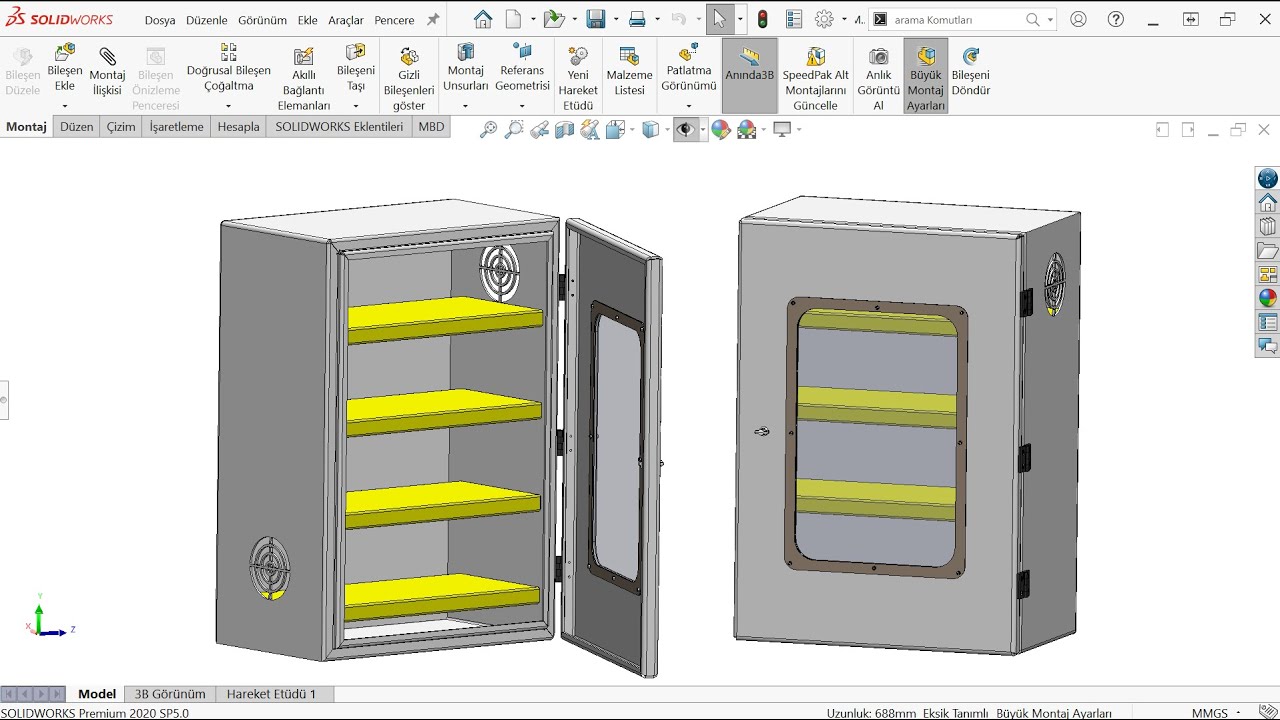Viewport: 1280px width, 720px height.
Task: Expand the Select tool dropdown arrow
Action: tap(740, 19)
